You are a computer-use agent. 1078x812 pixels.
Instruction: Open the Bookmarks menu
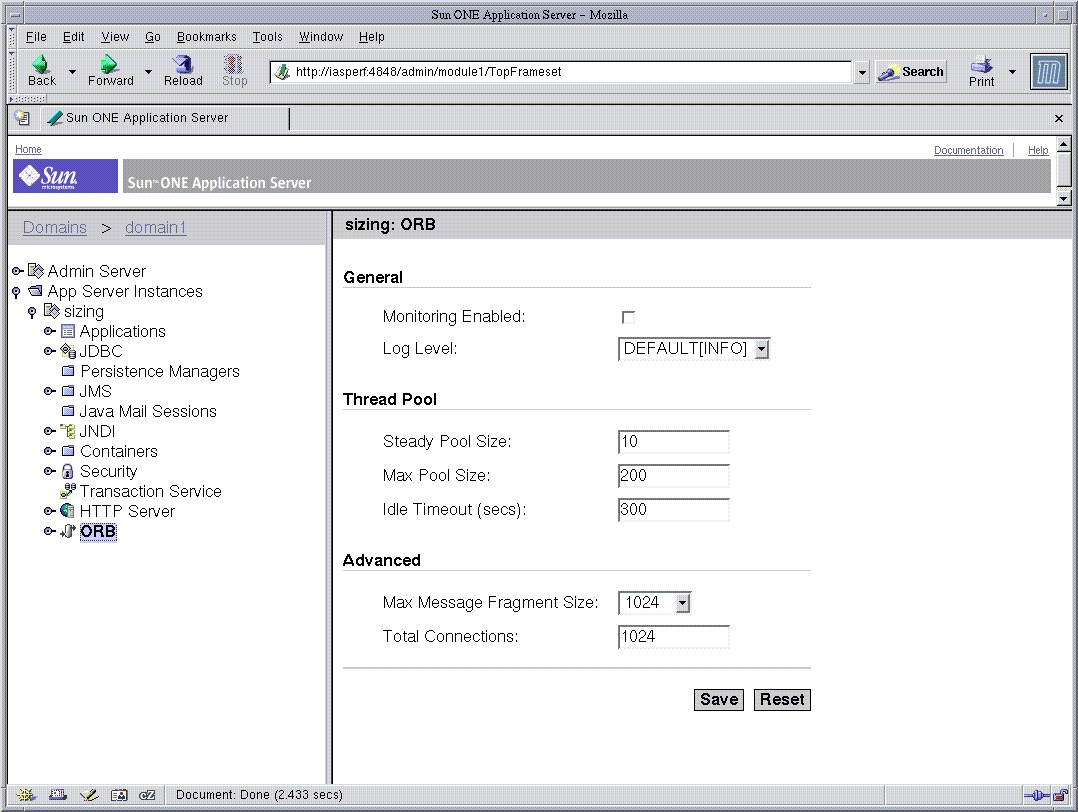[206, 36]
